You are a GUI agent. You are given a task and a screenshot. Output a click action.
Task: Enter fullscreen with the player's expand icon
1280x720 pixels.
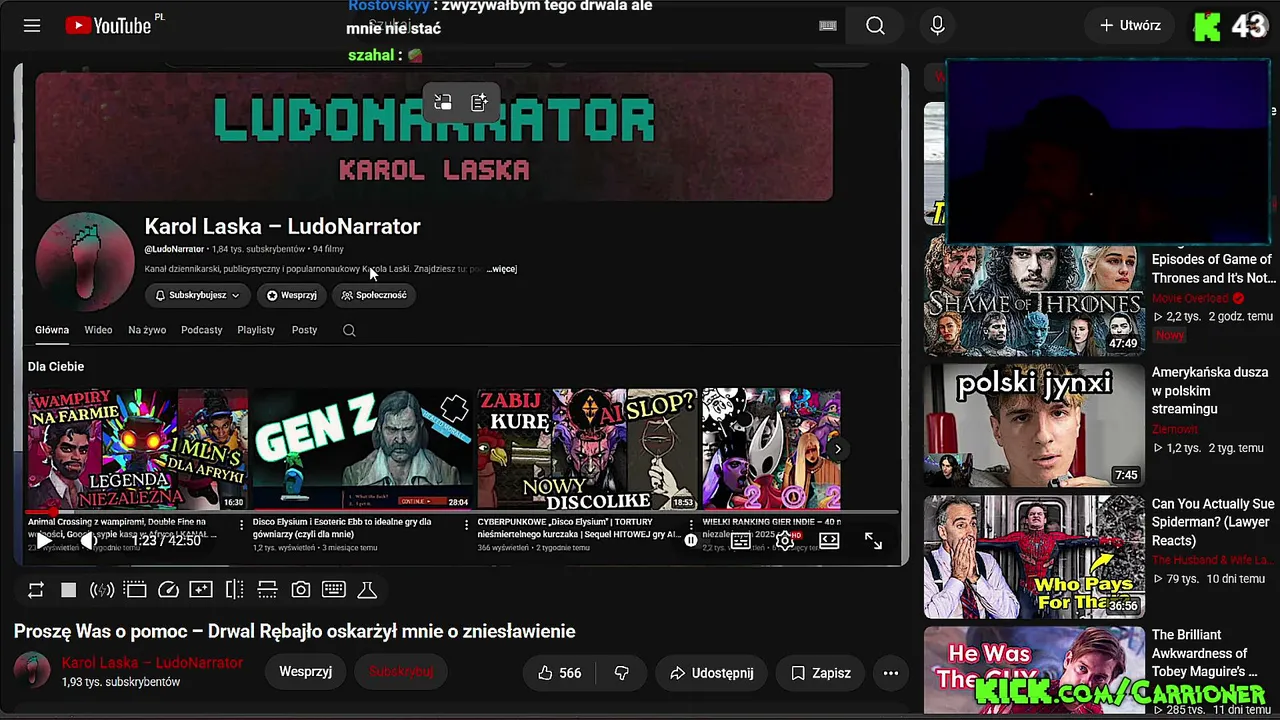[873, 540]
